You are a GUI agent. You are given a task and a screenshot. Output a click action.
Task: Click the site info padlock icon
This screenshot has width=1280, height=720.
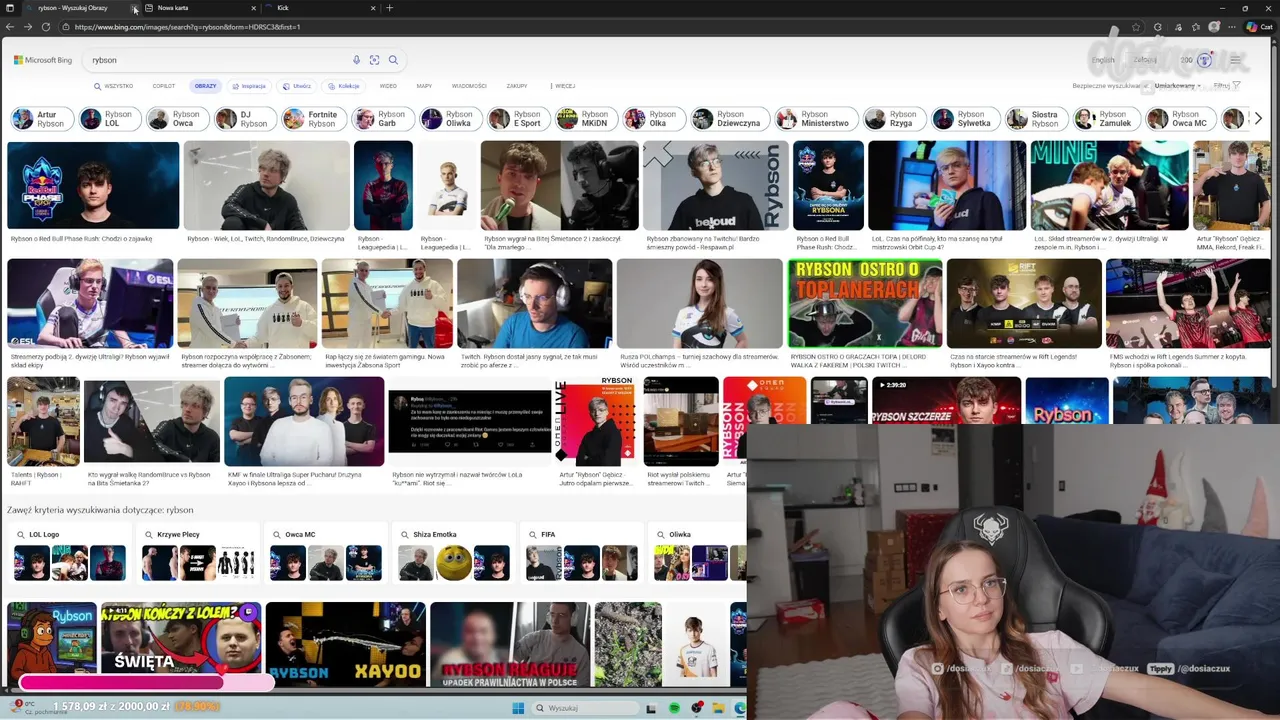pos(66,27)
